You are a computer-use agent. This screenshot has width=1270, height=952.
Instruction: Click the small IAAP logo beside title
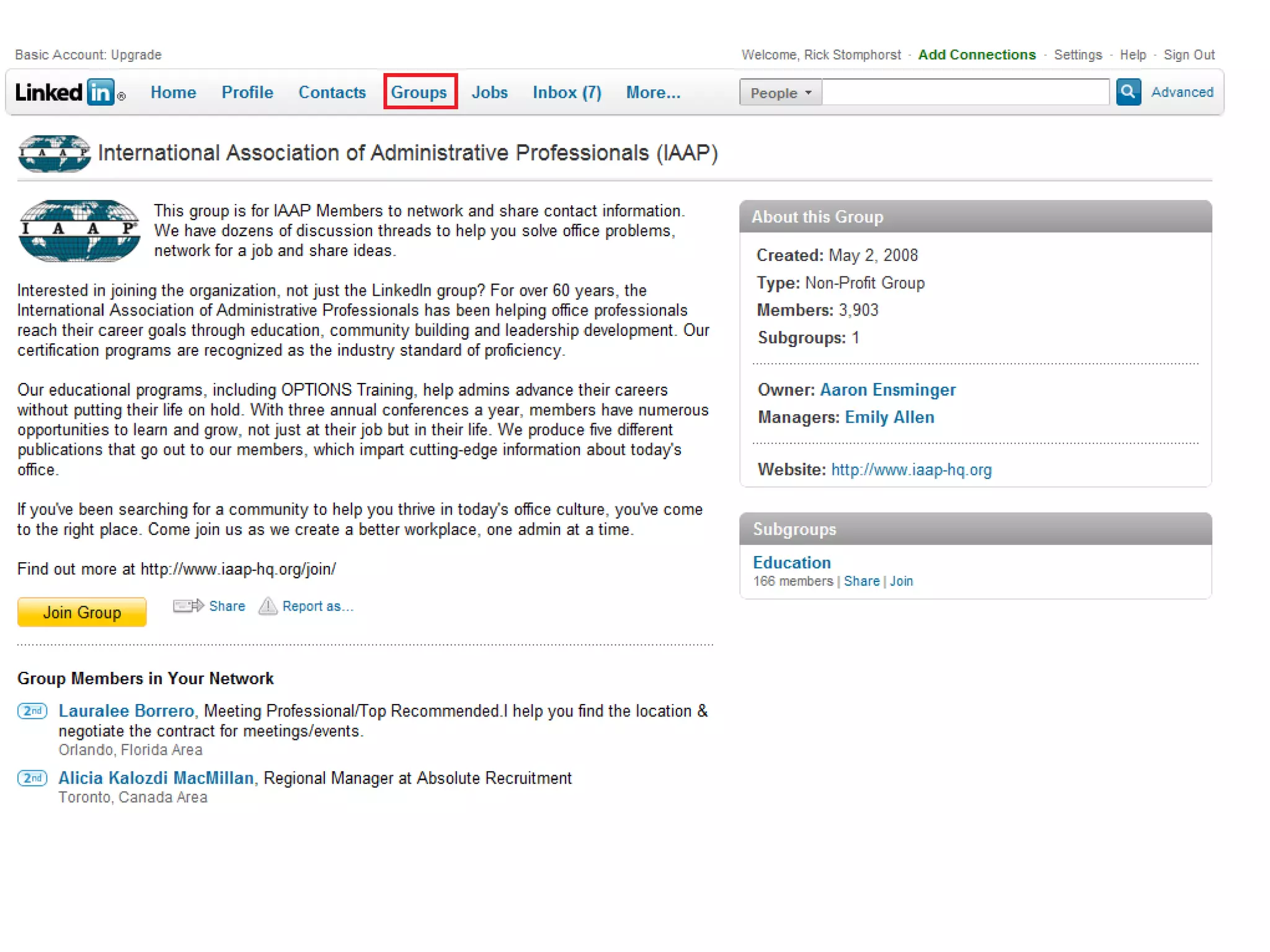pyautogui.click(x=54, y=153)
